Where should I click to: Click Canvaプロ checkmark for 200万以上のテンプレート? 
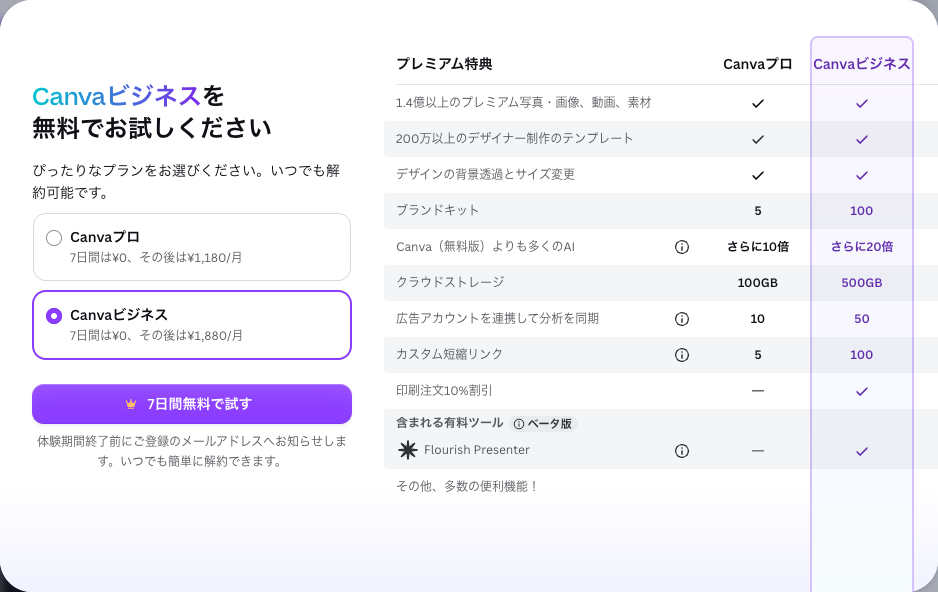[x=758, y=139]
